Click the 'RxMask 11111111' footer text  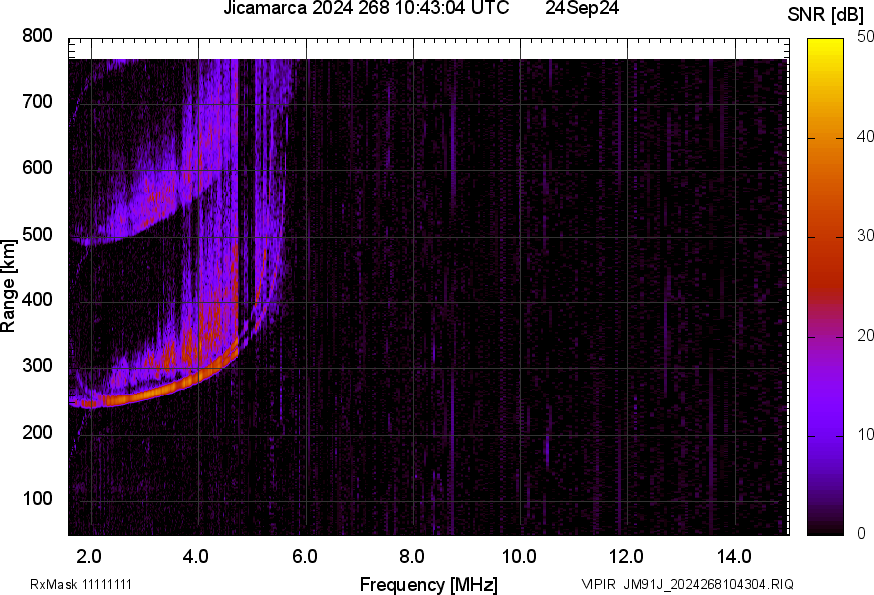81,584
